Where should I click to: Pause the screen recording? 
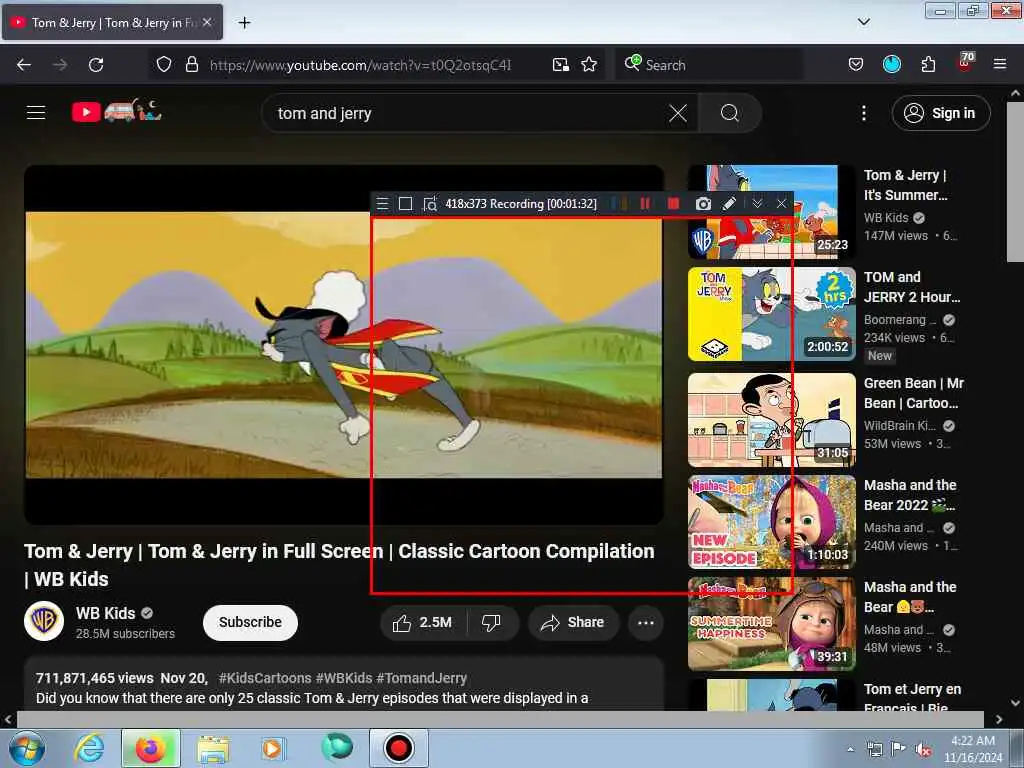(x=645, y=204)
